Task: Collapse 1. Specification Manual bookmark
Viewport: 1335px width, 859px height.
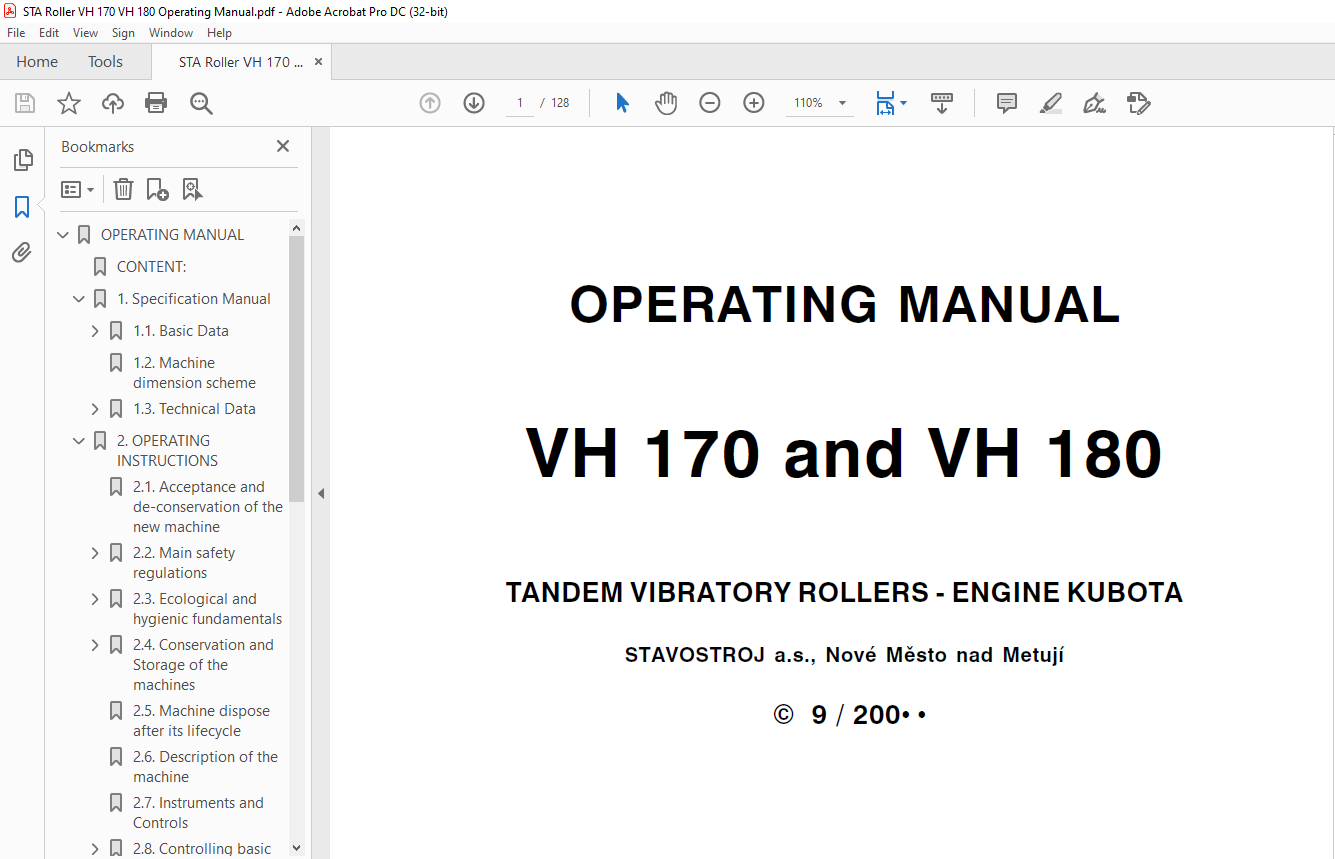Action: (x=80, y=299)
